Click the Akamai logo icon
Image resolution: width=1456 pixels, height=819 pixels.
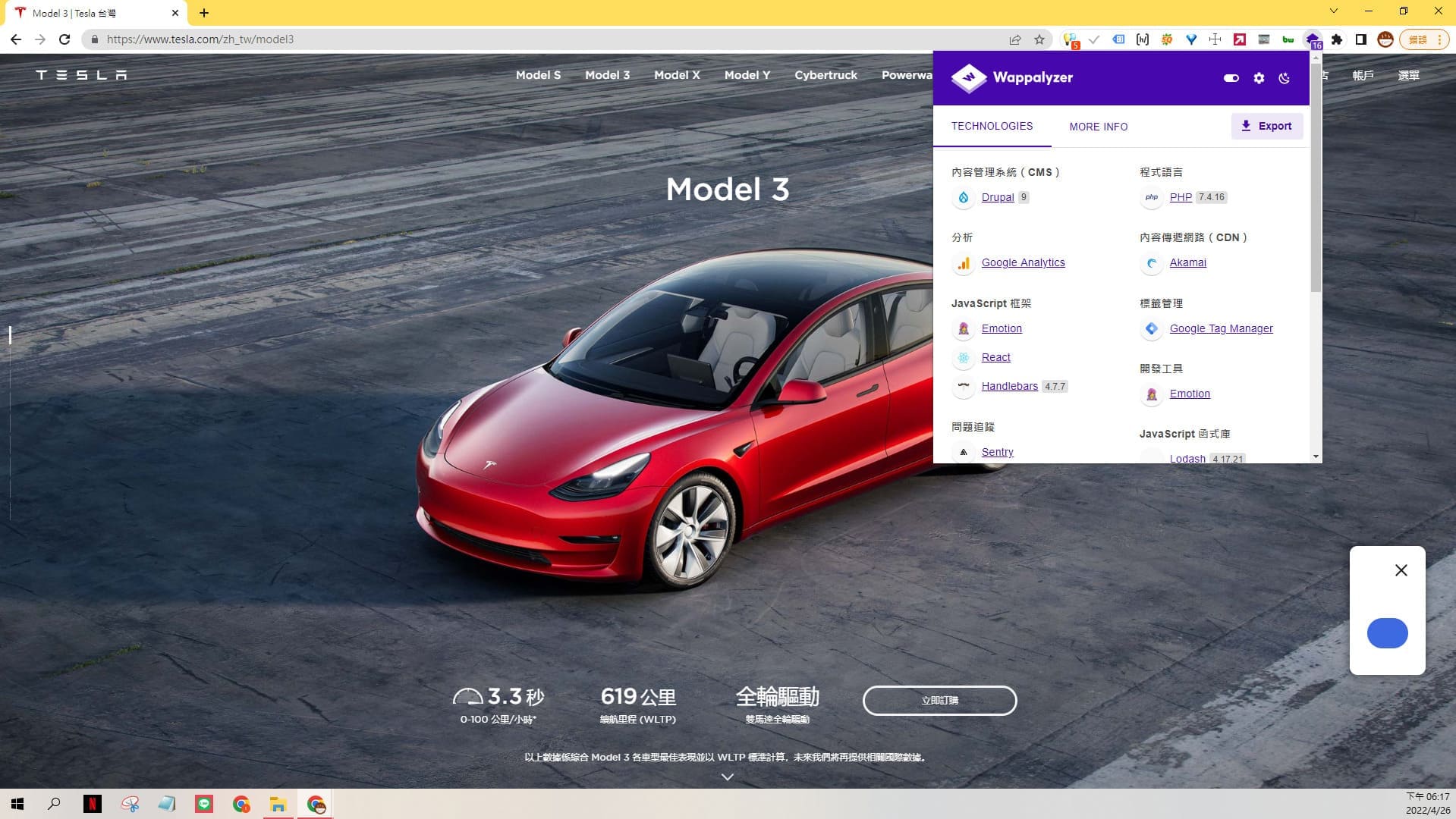coord(1151,263)
